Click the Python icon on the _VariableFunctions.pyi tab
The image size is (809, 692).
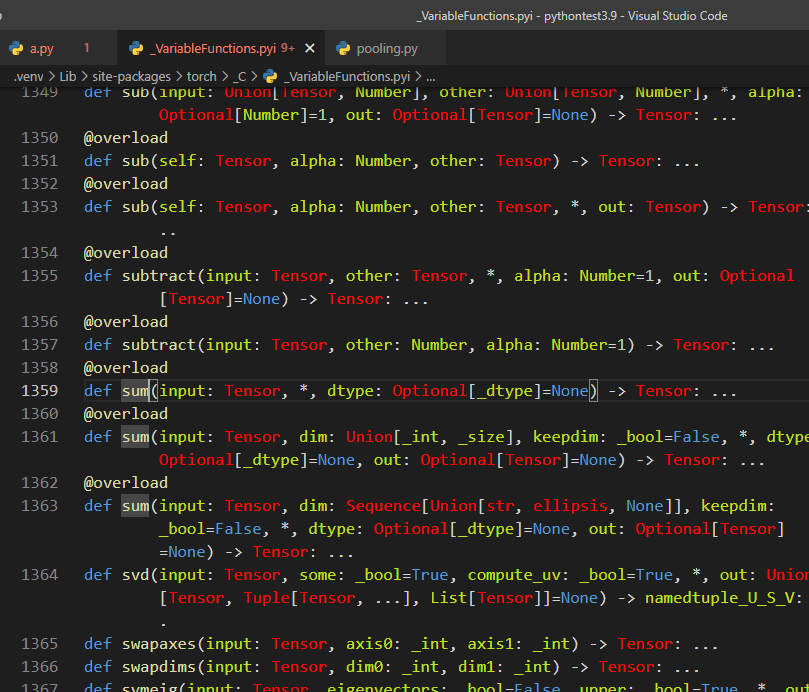click(x=135, y=48)
